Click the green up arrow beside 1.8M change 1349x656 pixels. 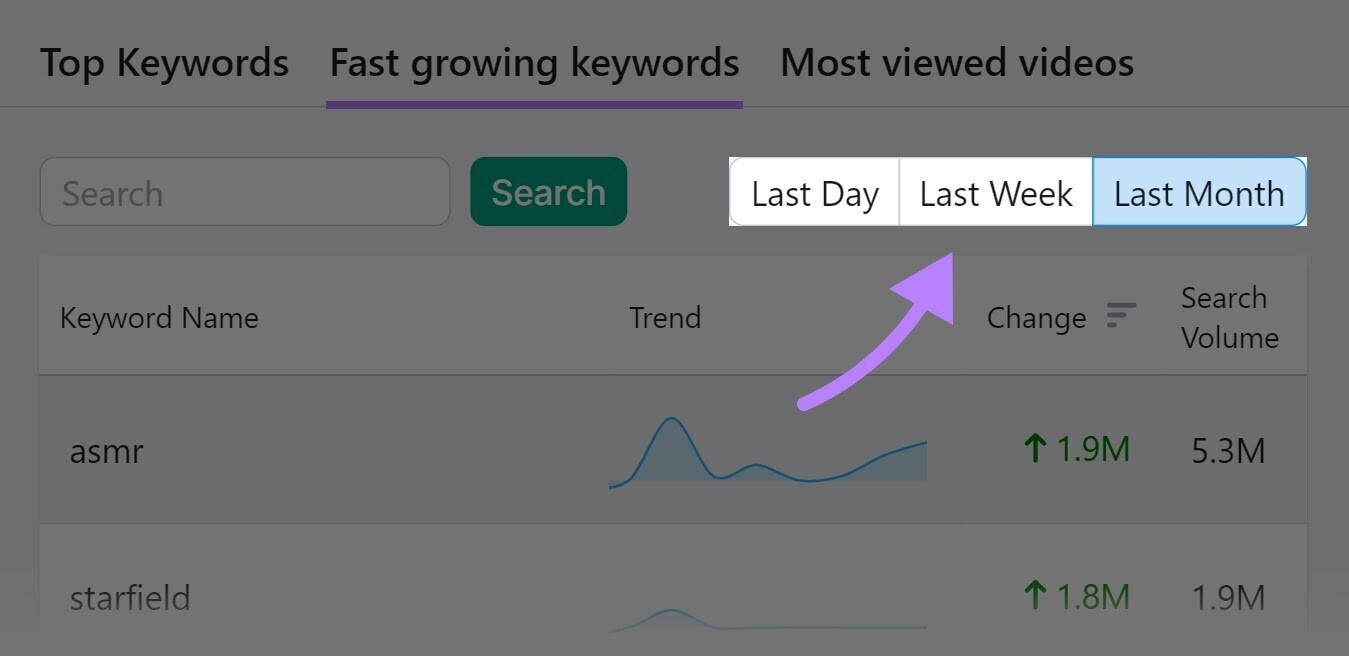click(1035, 596)
